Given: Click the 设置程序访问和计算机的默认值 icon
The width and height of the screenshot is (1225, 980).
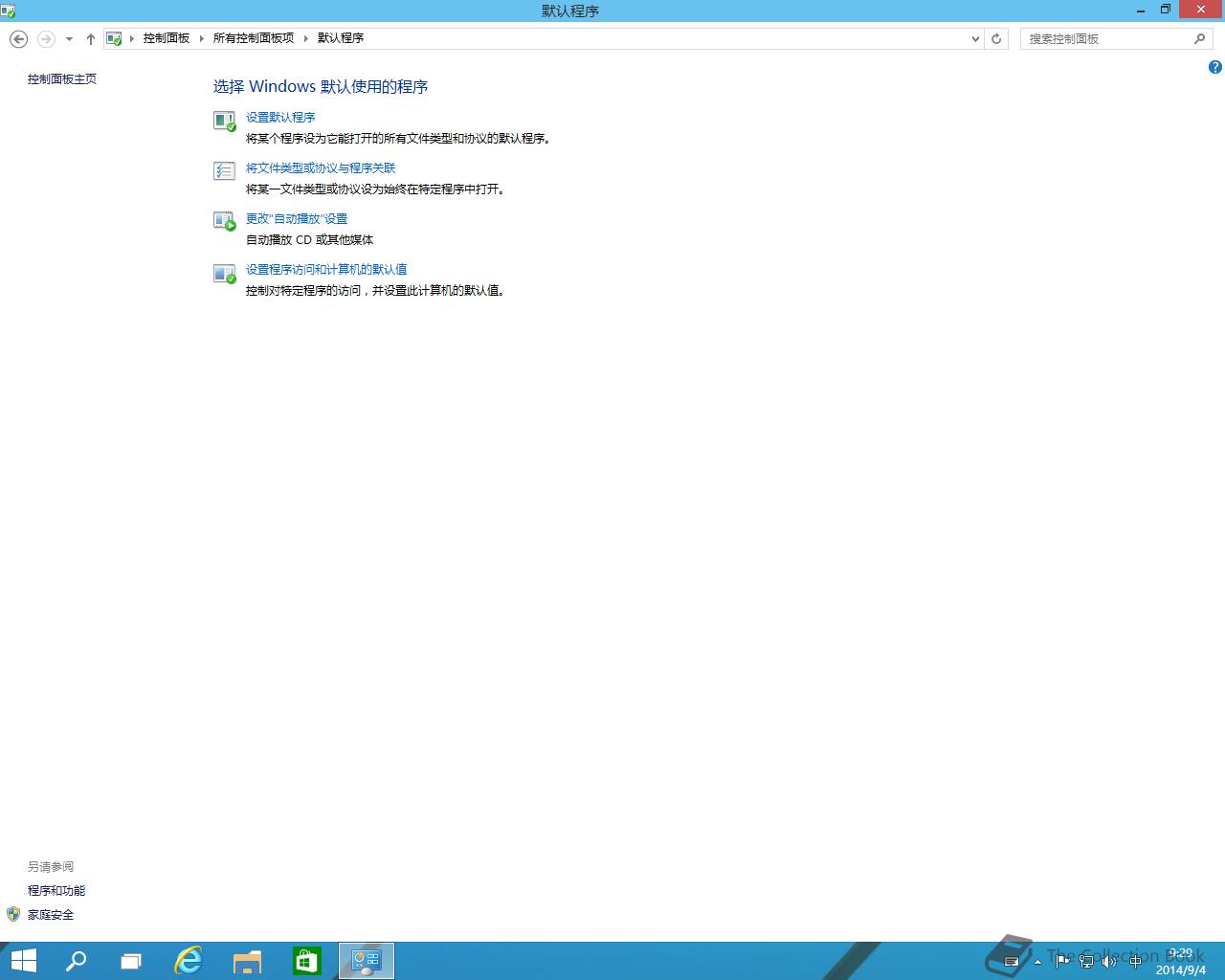Looking at the screenshot, I should (x=224, y=274).
